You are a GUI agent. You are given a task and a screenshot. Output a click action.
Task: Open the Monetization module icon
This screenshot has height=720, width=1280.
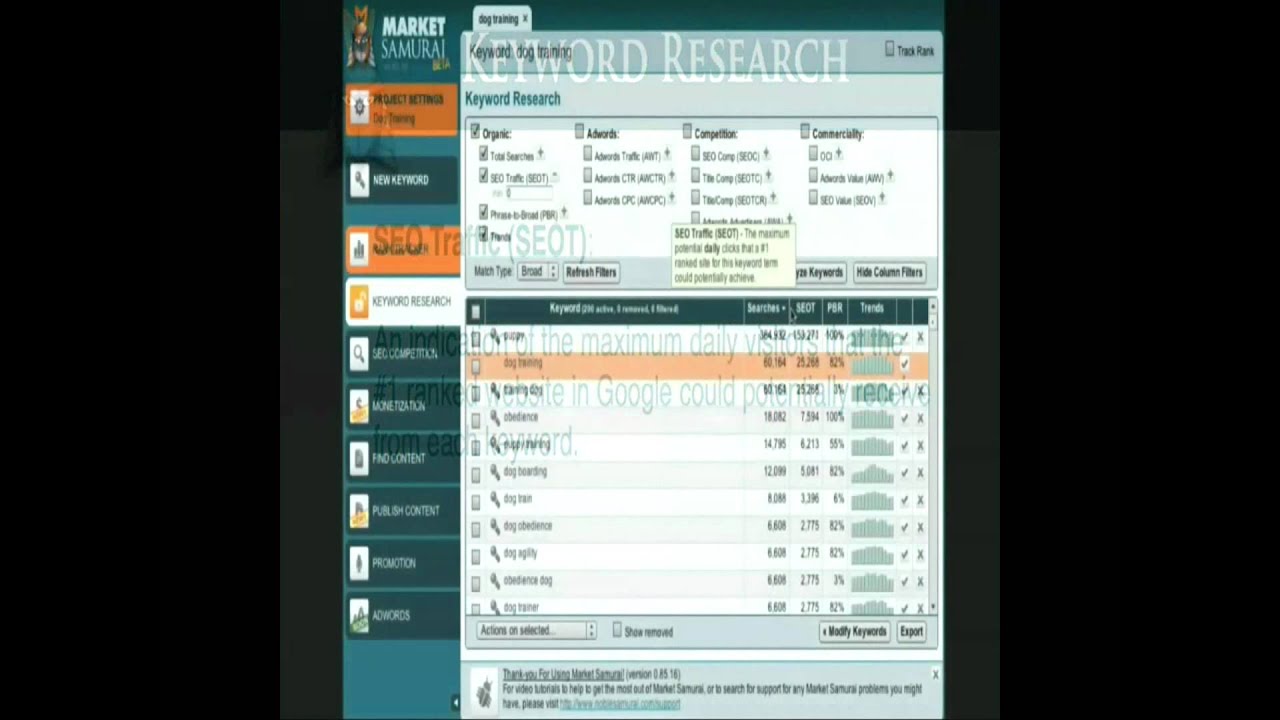(359, 406)
